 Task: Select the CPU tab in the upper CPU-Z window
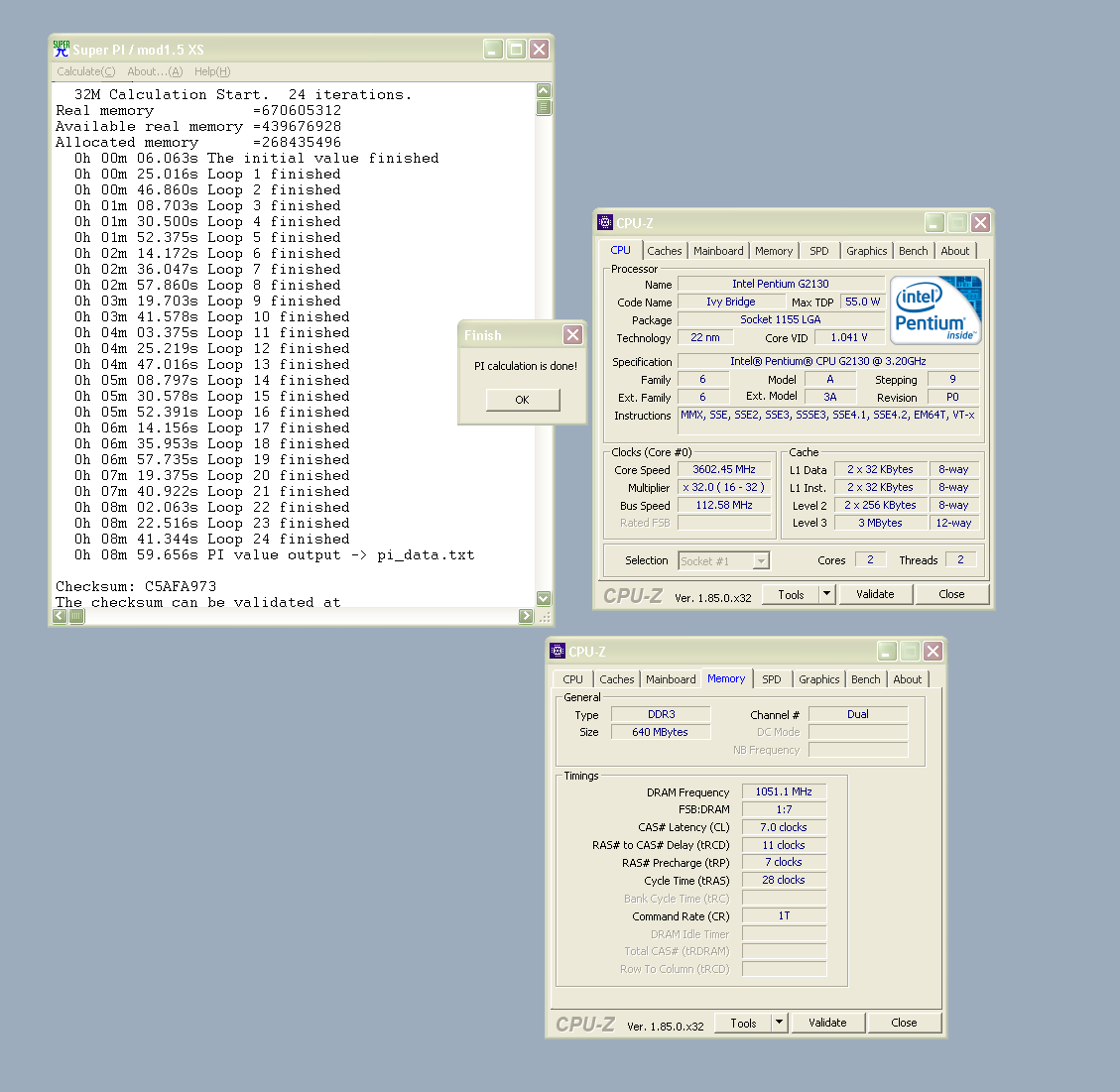tap(620, 250)
